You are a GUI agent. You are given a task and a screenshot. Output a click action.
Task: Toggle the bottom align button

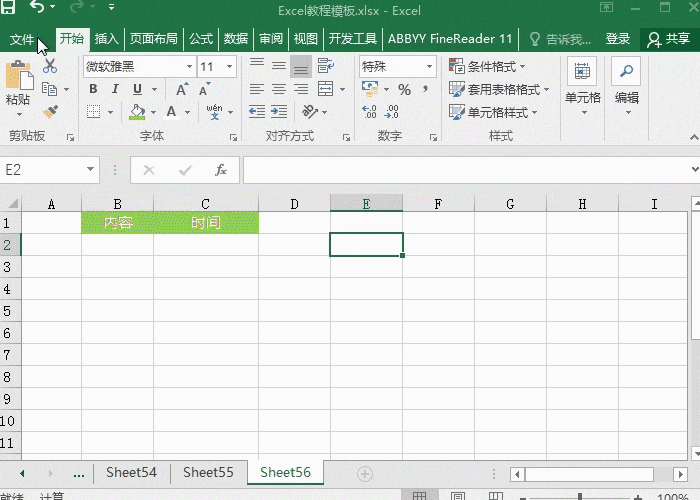point(301,67)
